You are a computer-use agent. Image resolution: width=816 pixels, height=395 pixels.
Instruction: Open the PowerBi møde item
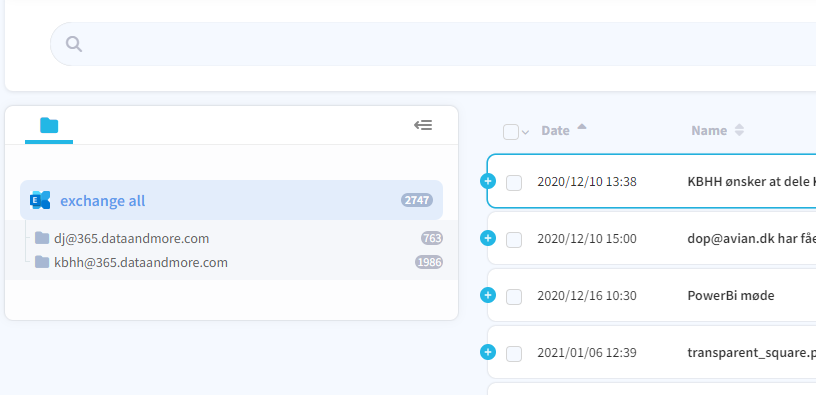click(x=731, y=296)
